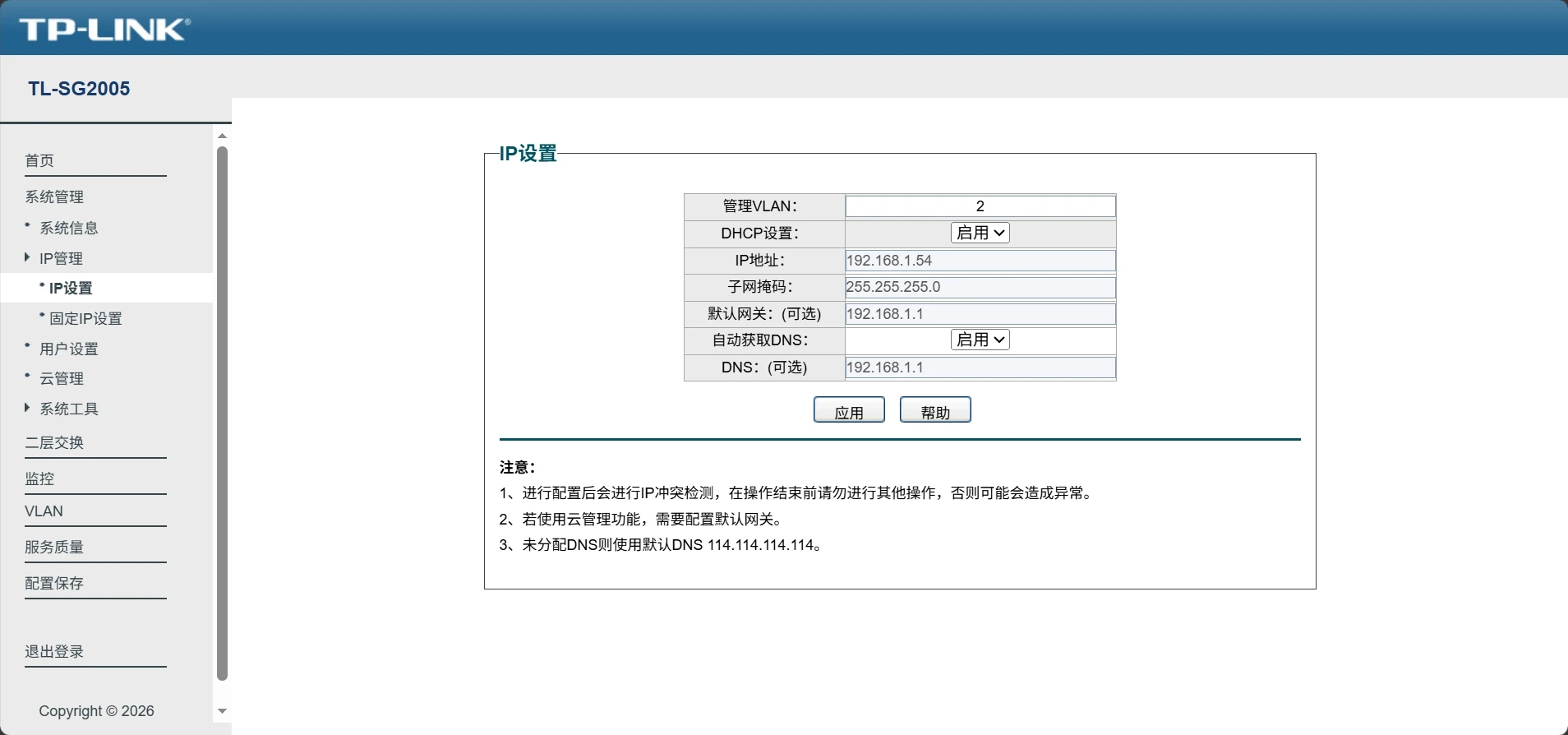Click the 默认网关 input field
Image resolution: width=1568 pixels, height=735 pixels.
tap(980, 314)
